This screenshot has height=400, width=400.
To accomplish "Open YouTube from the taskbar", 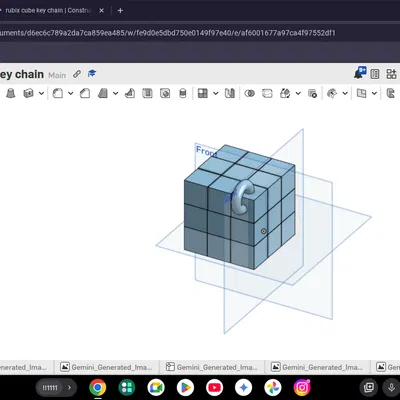I will click(x=214, y=387).
